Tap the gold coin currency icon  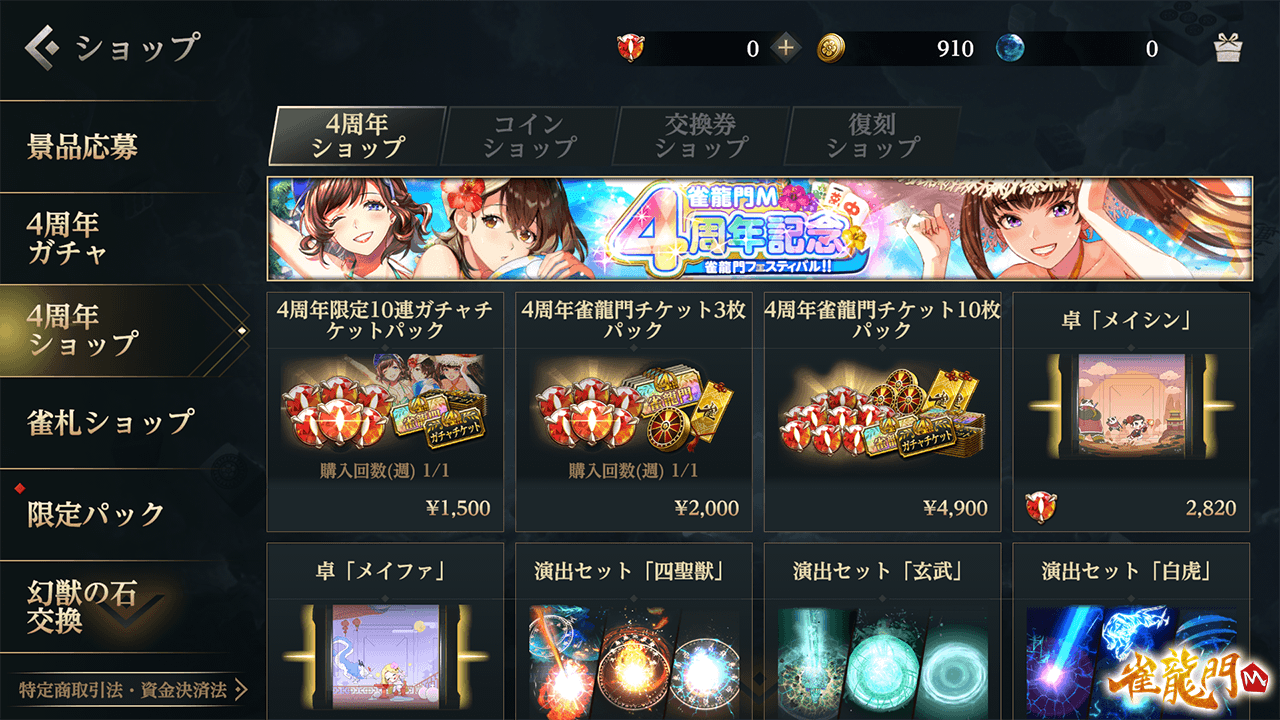coord(831,48)
